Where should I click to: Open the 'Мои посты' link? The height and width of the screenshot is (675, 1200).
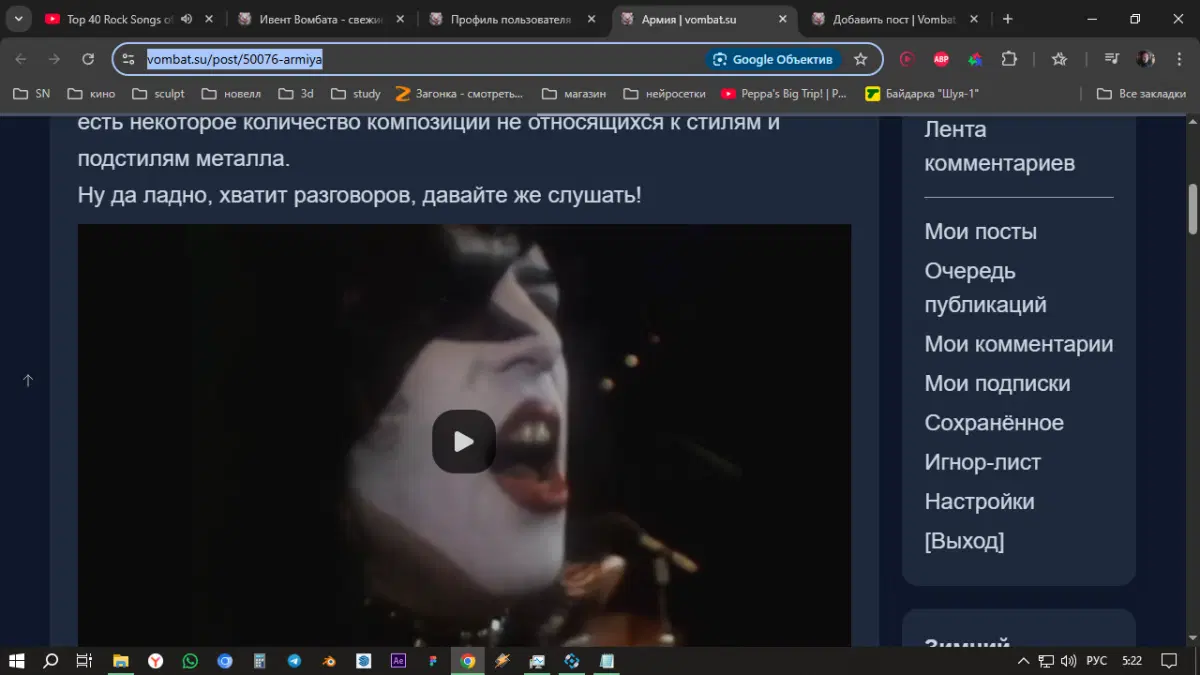[x=980, y=231]
